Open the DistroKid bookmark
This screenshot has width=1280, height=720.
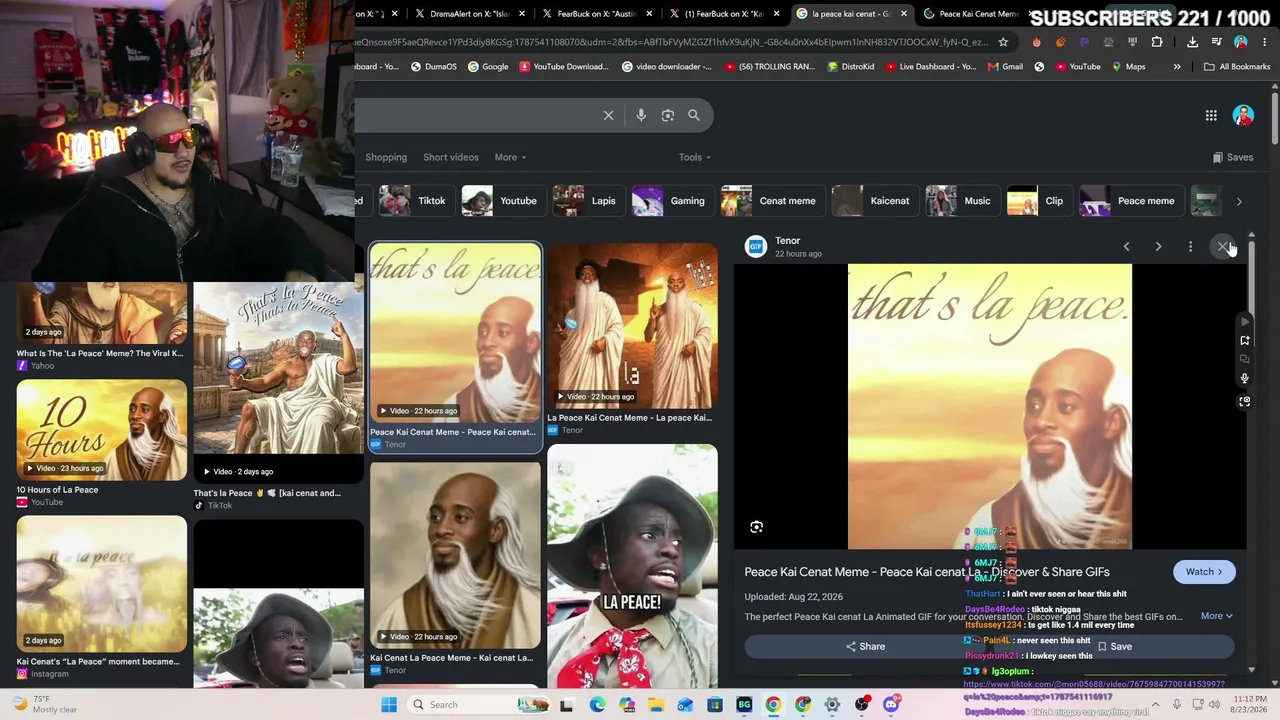[851, 67]
